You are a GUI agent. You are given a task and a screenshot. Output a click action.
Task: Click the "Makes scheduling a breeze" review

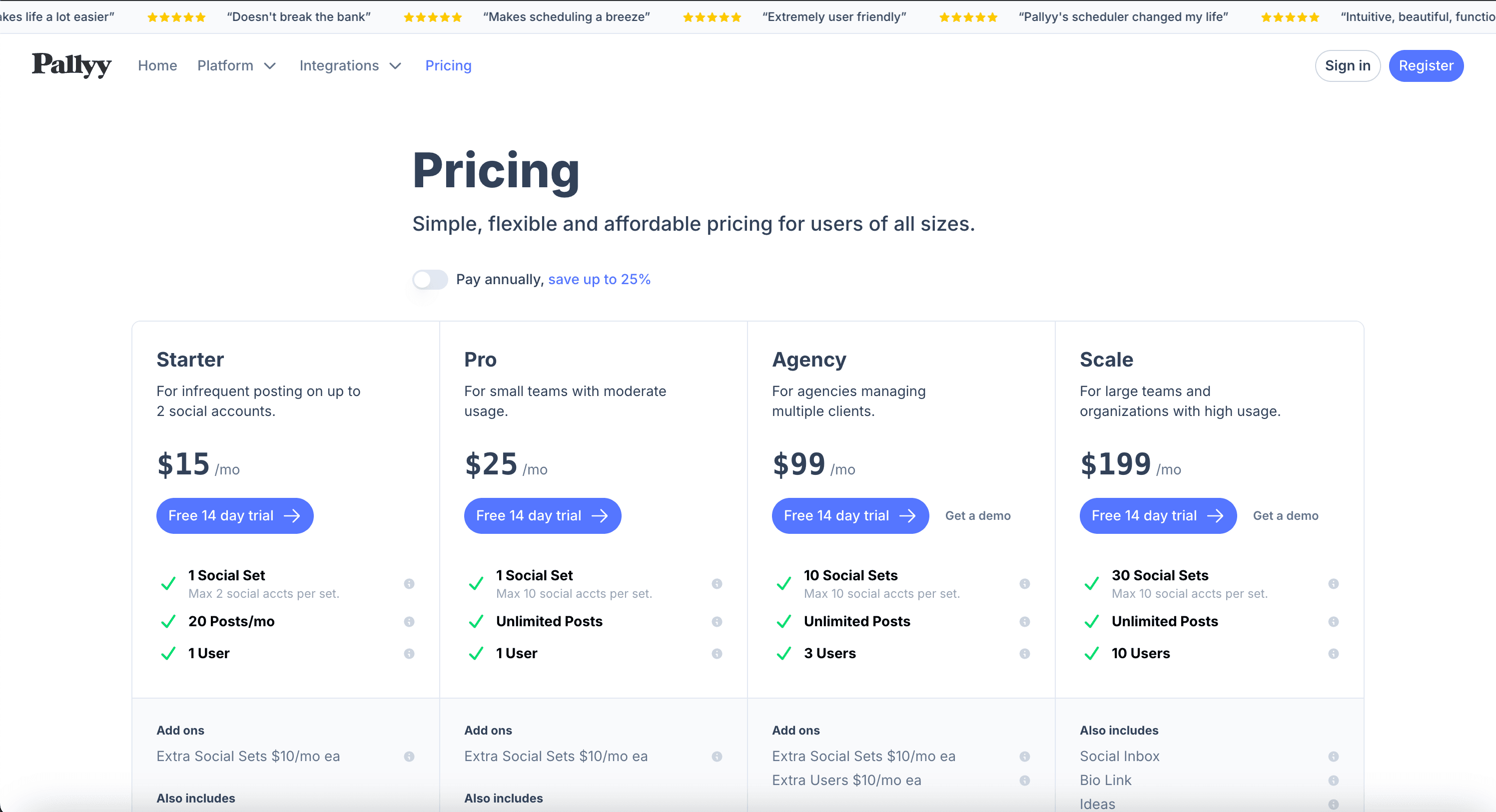[x=566, y=17]
